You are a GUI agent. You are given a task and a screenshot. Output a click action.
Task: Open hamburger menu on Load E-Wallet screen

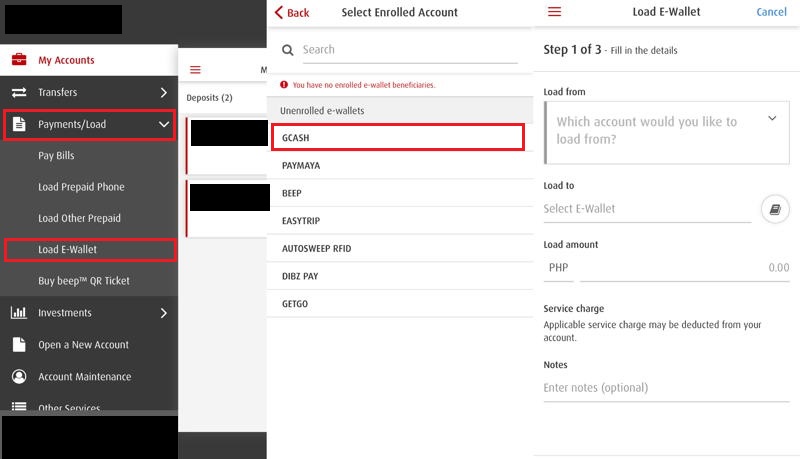554,11
